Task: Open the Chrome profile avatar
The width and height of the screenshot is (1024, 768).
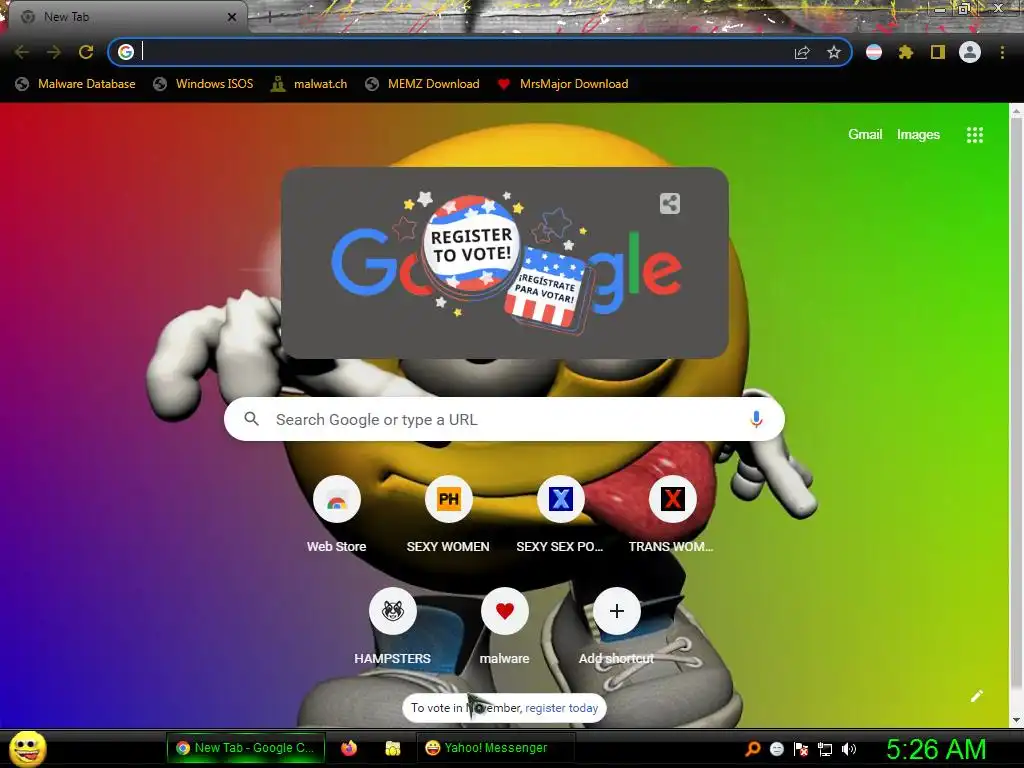Action: pos(970,52)
